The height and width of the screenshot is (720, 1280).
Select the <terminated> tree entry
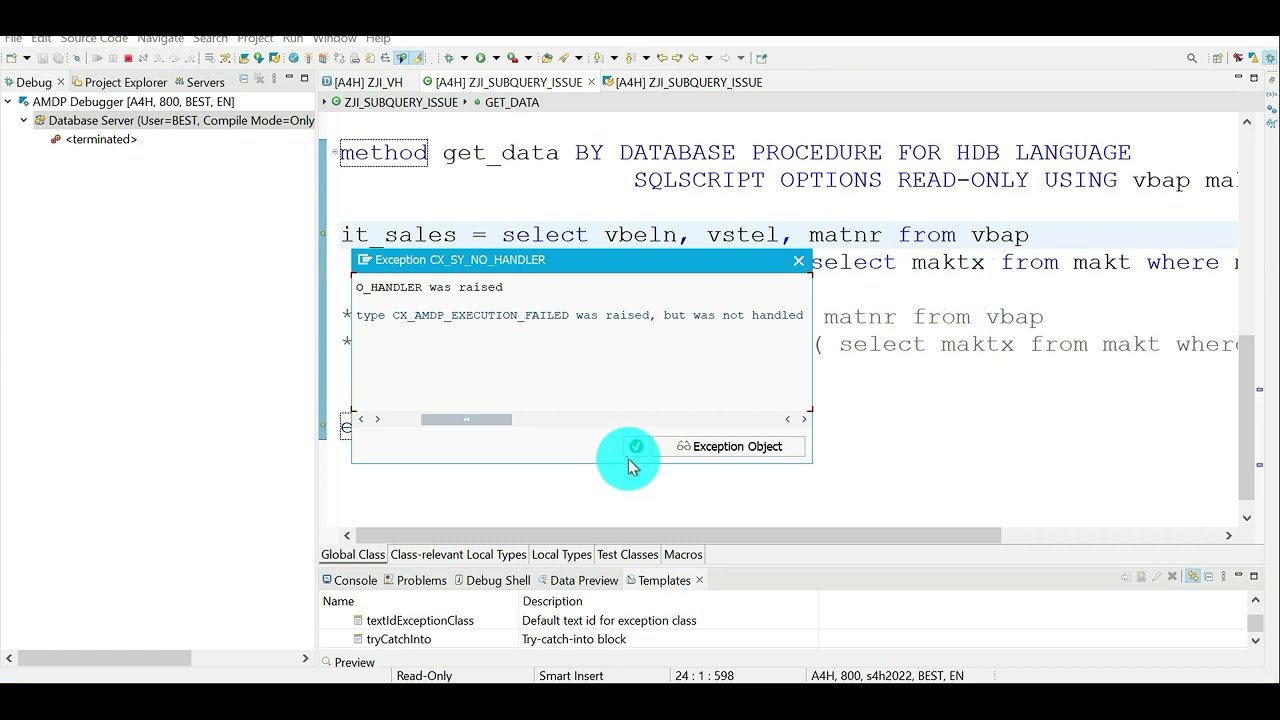(x=101, y=139)
